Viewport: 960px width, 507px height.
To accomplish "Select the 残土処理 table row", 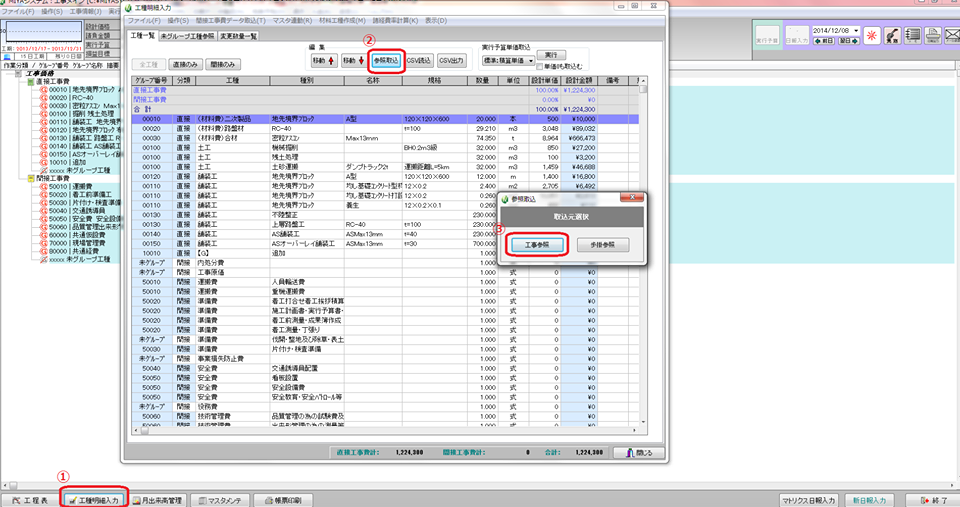I will 385,157.
